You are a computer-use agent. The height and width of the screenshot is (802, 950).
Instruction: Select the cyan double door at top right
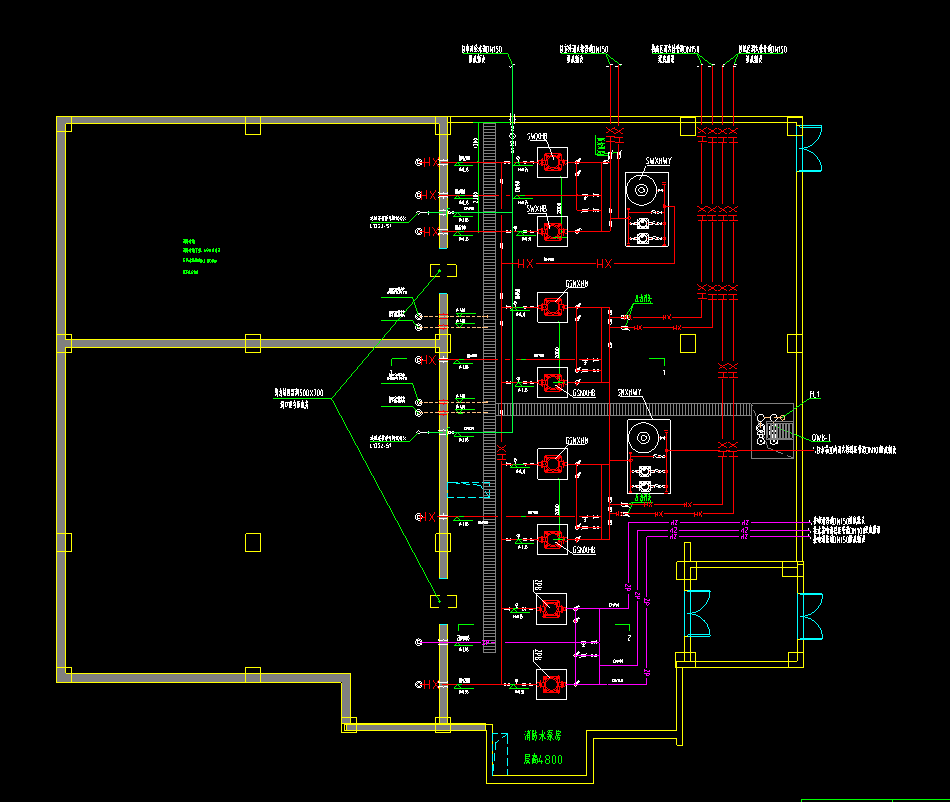click(x=808, y=149)
